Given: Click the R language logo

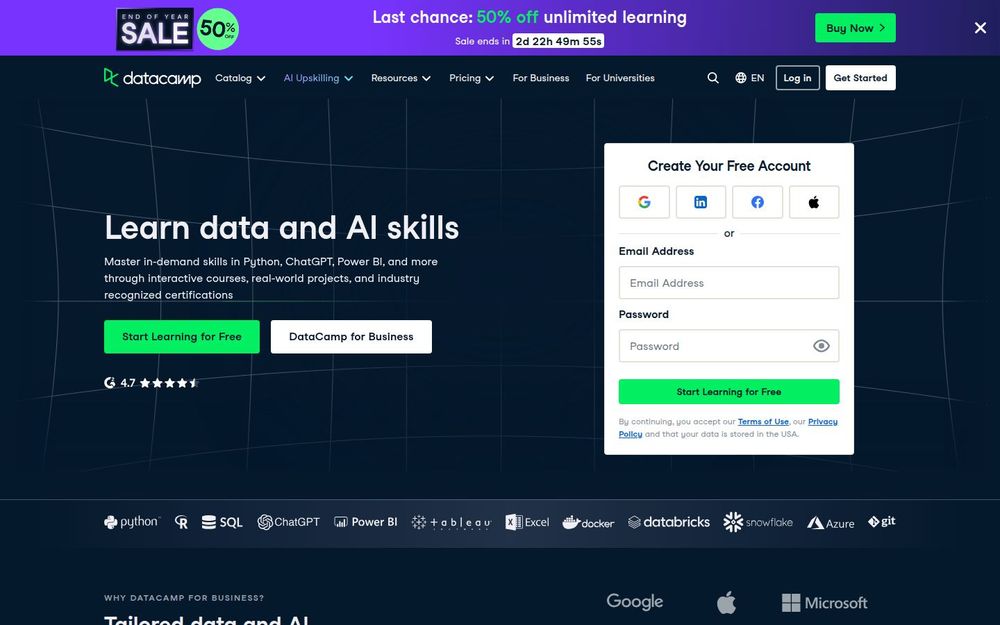Looking at the screenshot, I should coord(181,523).
